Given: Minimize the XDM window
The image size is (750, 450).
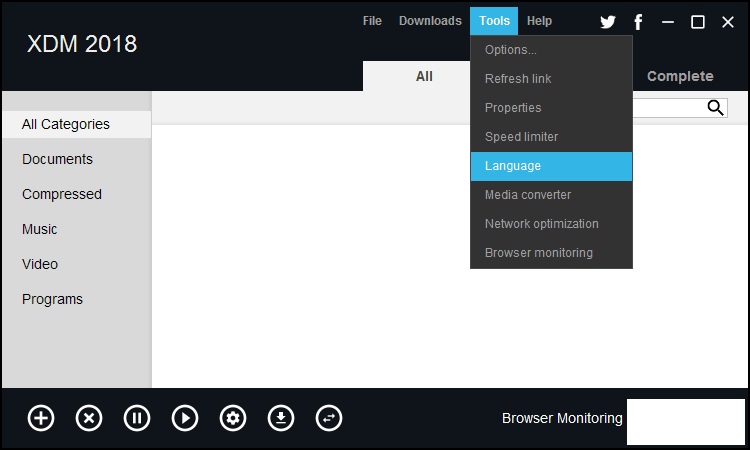Looking at the screenshot, I should [x=668, y=22].
